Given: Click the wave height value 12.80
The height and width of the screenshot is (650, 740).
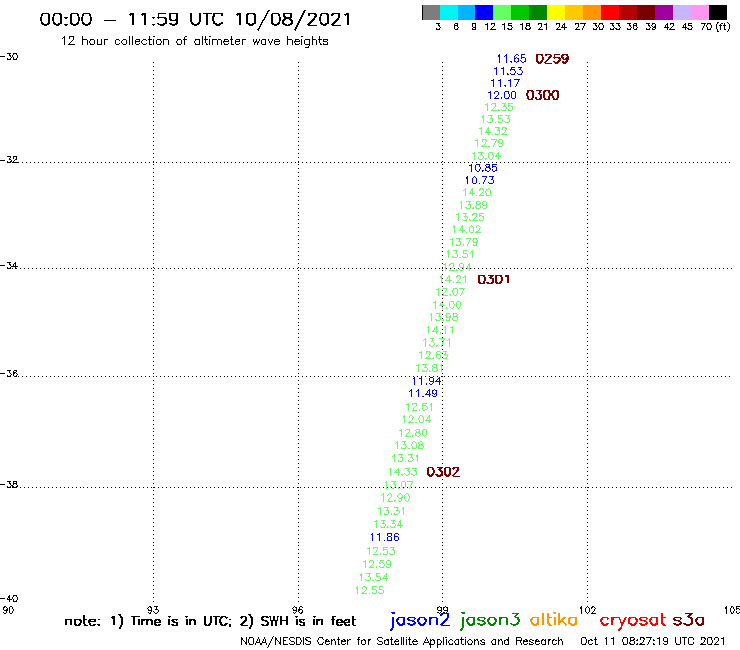Looking at the screenshot, I should click(413, 433).
